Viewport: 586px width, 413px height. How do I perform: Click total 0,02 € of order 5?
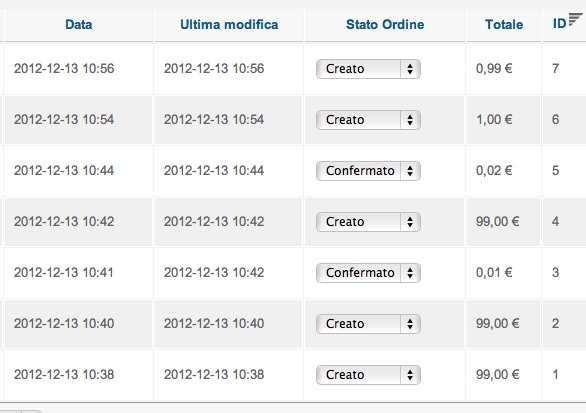(494, 170)
